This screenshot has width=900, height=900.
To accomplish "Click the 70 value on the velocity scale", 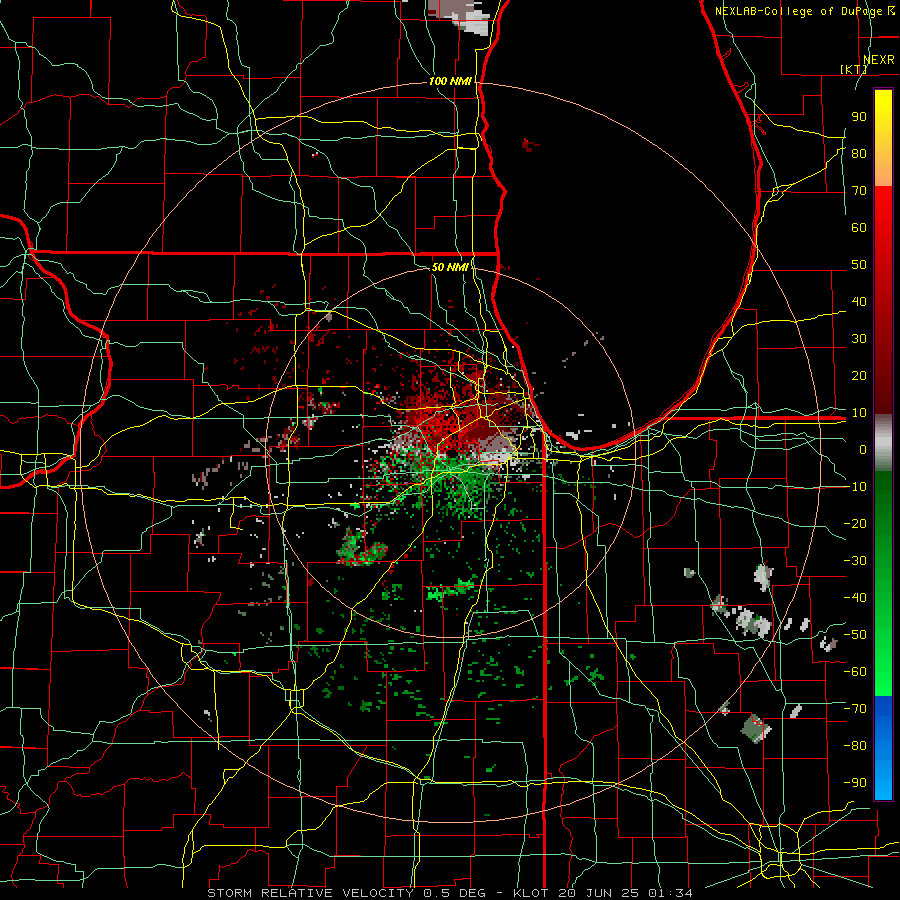I will (x=859, y=191).
